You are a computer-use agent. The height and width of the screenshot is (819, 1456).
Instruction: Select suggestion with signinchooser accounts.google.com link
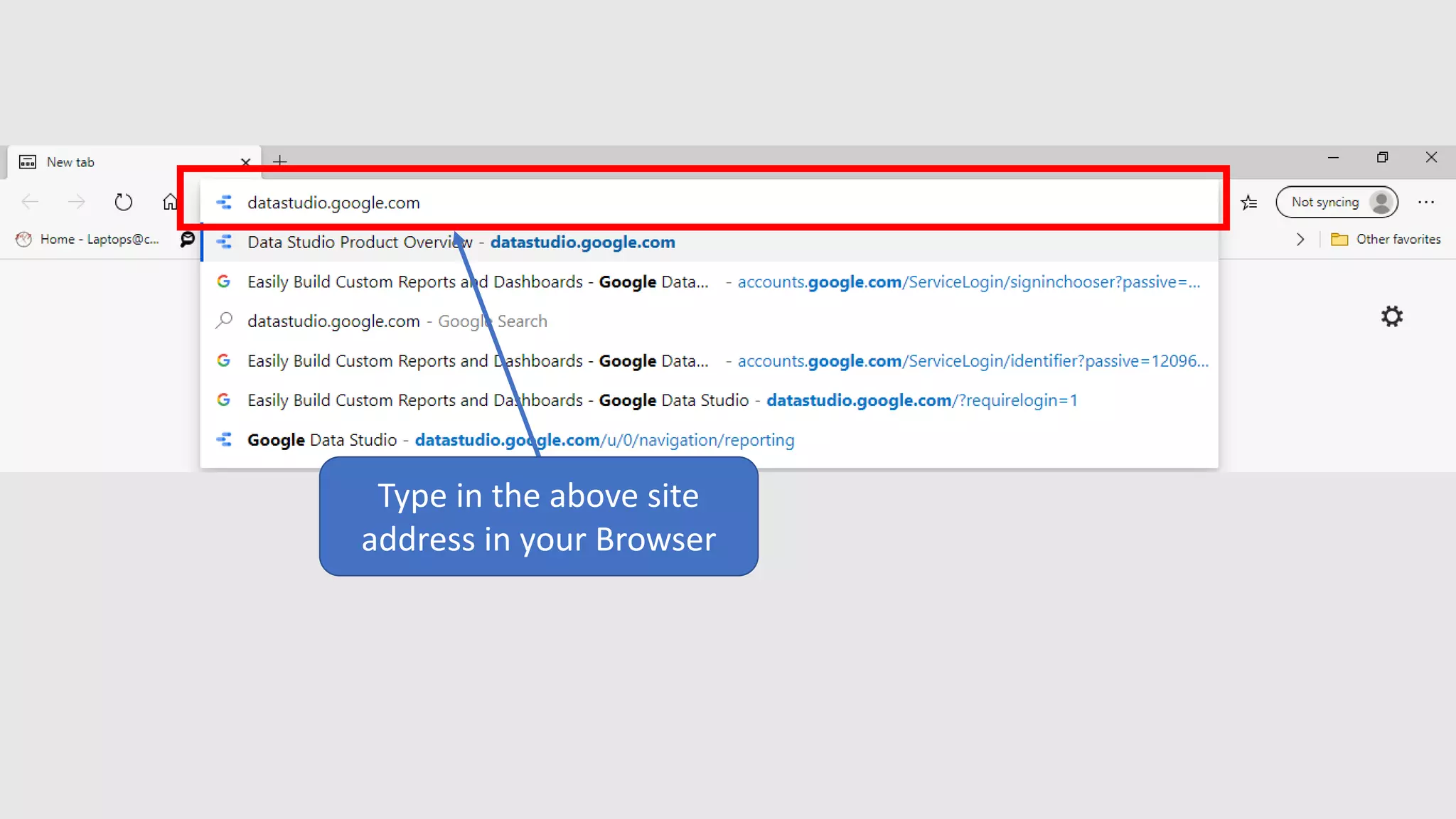click(710, 282)
